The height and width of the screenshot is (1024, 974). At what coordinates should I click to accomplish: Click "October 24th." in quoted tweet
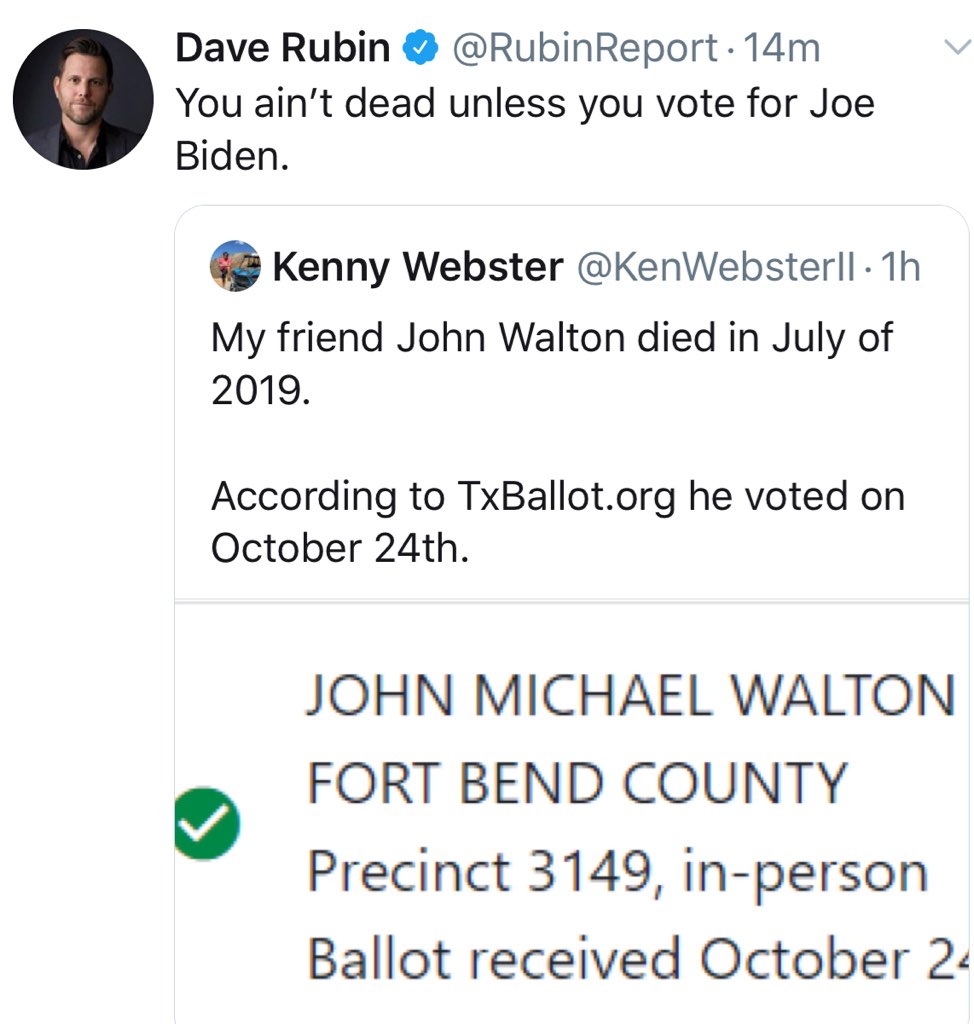pyautogui.click(x=340, y=548)
